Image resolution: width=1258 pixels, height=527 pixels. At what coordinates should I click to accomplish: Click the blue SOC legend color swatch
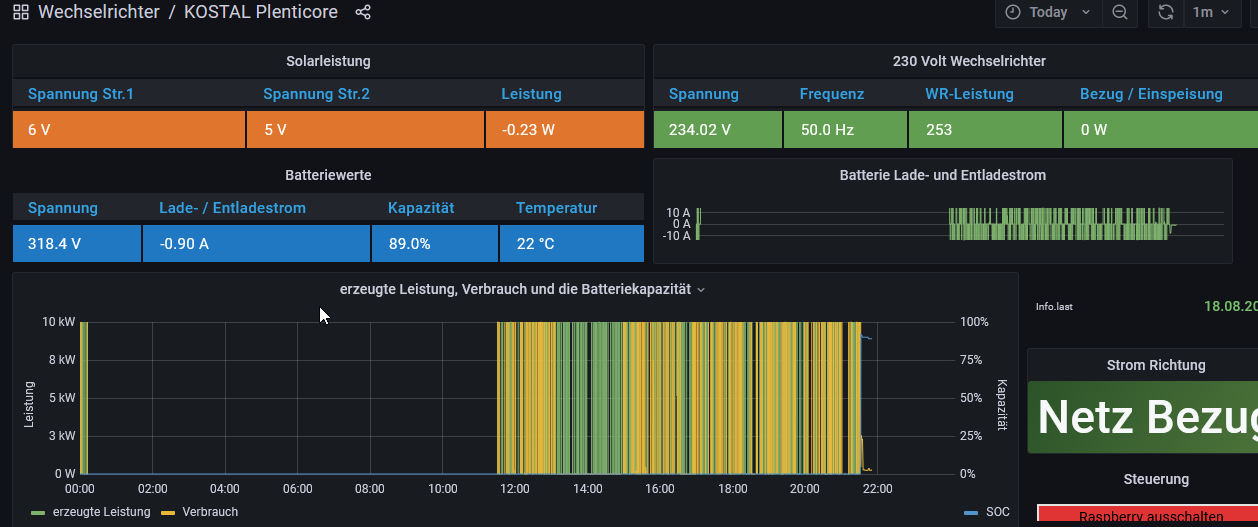[970, 513]
